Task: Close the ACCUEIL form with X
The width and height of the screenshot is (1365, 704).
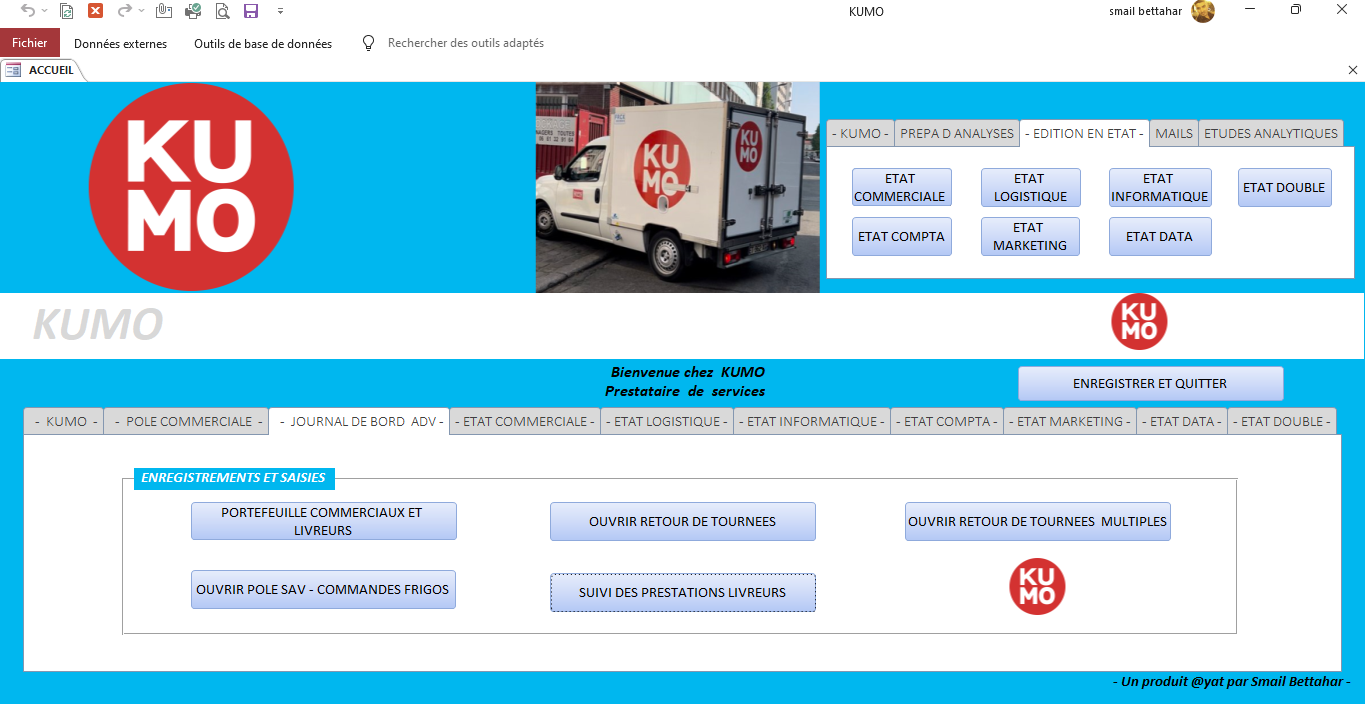Action: click(x=1353, y=70)
